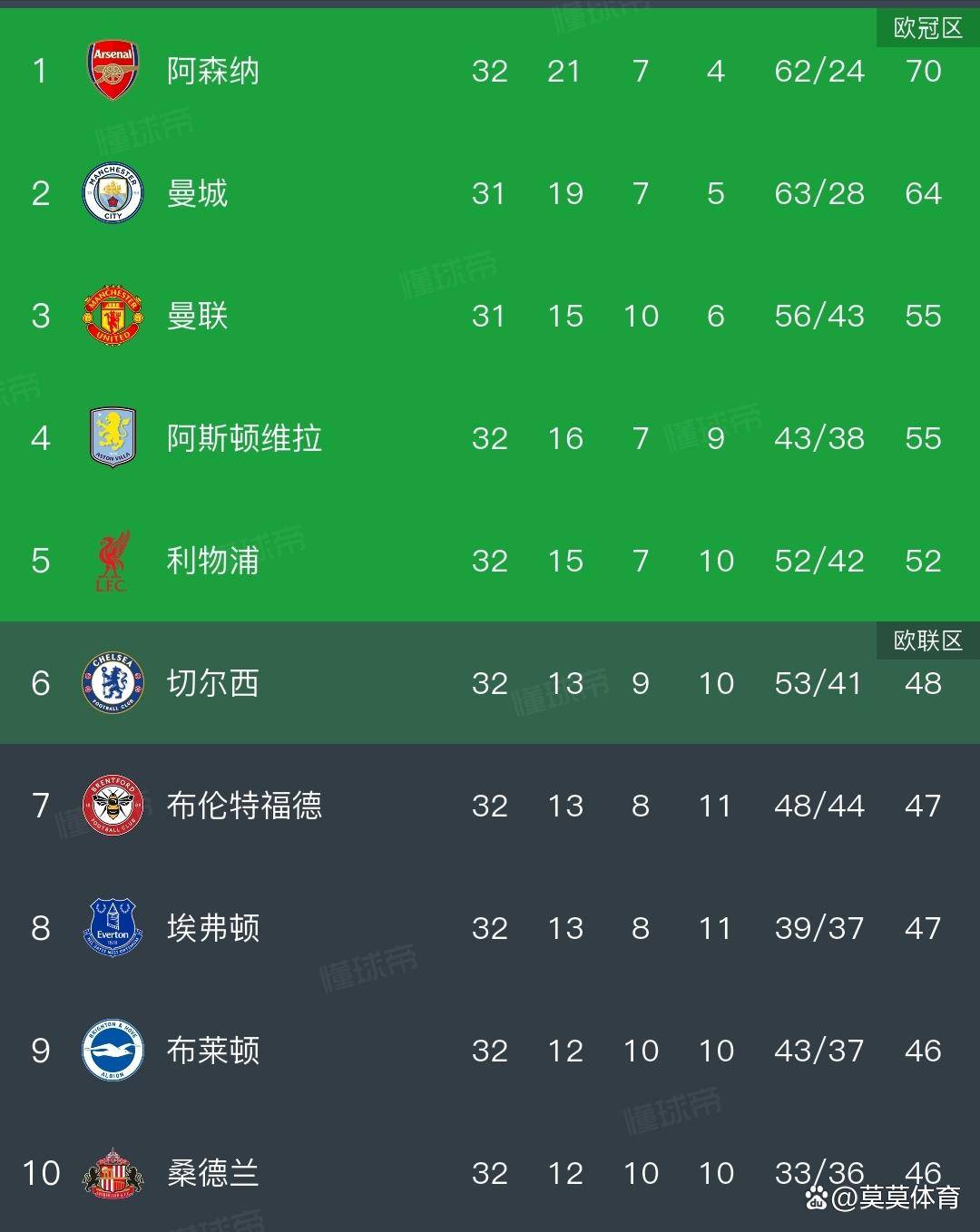Click the Arsenal club crest
Viewport: 980px width, 1232px height.
(113, 70)
